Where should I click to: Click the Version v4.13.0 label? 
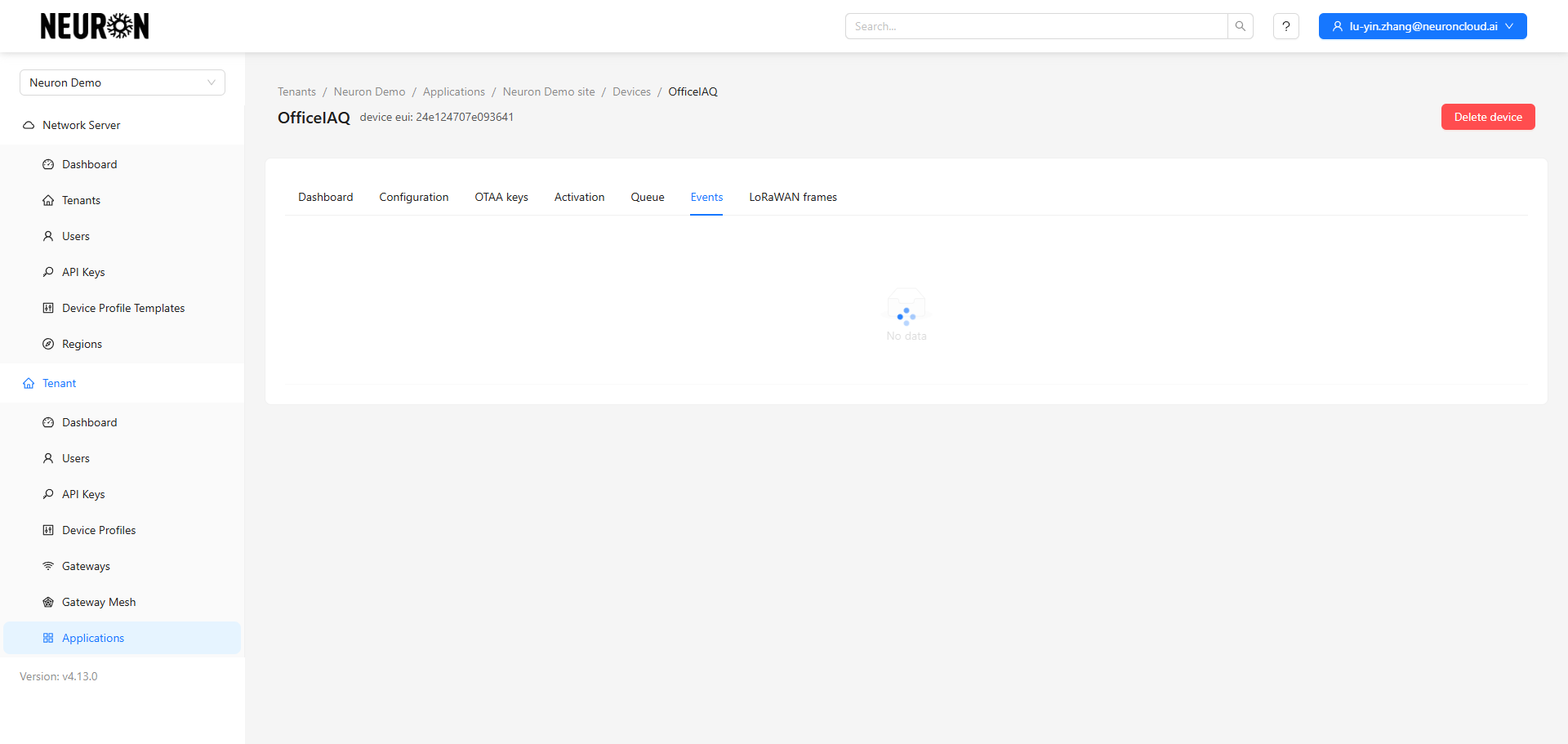point(59,676)
